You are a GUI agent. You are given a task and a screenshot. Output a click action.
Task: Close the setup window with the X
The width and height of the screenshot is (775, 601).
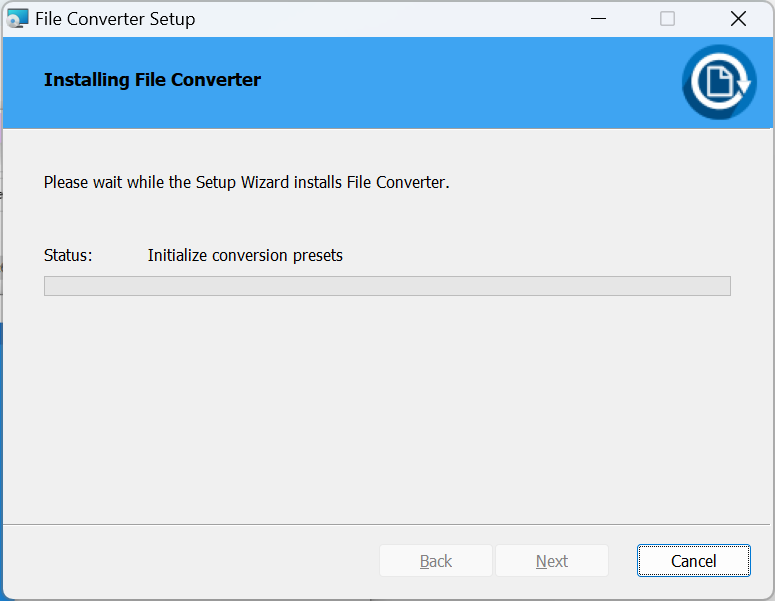[738, 19]
